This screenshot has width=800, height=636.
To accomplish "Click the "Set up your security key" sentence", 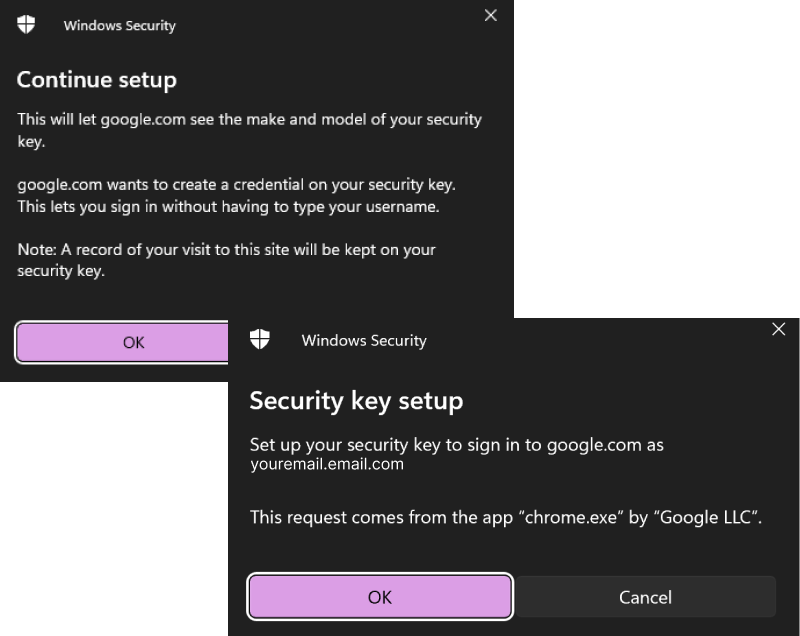I will tap(456, 444).
